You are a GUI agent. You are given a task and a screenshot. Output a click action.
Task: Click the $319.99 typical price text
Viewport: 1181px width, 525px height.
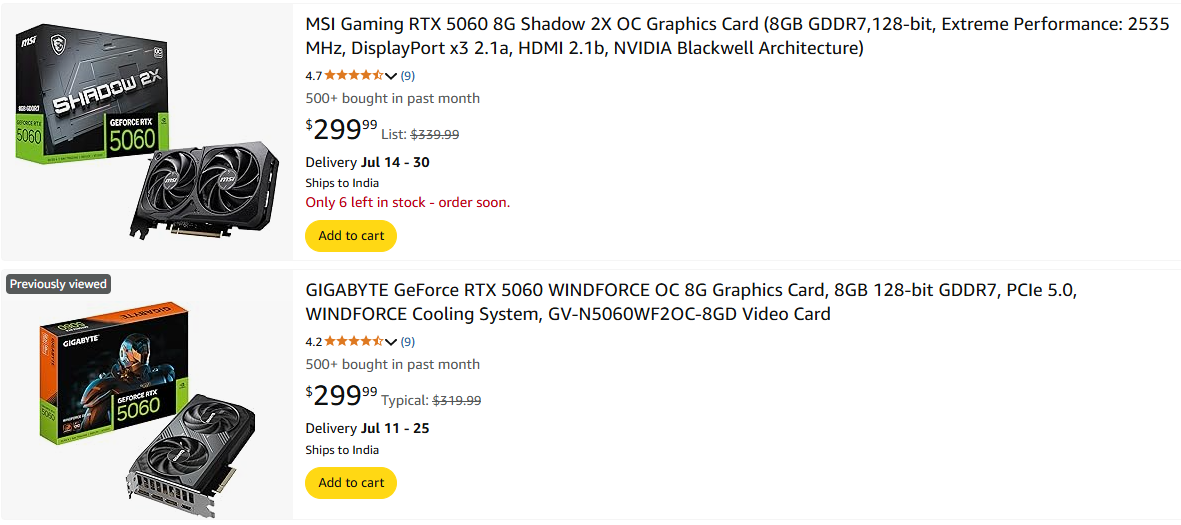coord(456,400)
